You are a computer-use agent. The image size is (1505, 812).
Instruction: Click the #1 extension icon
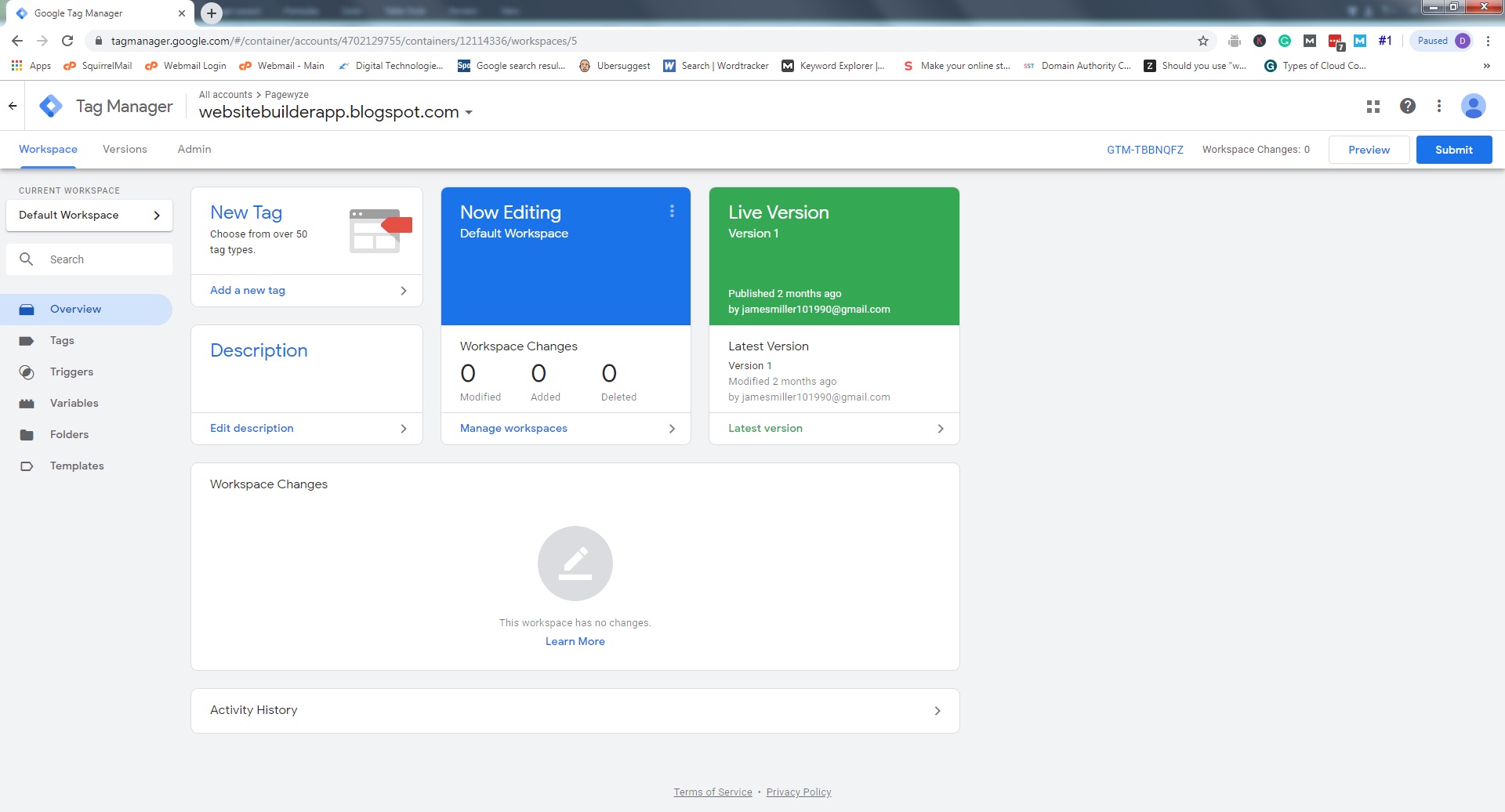1385,41
